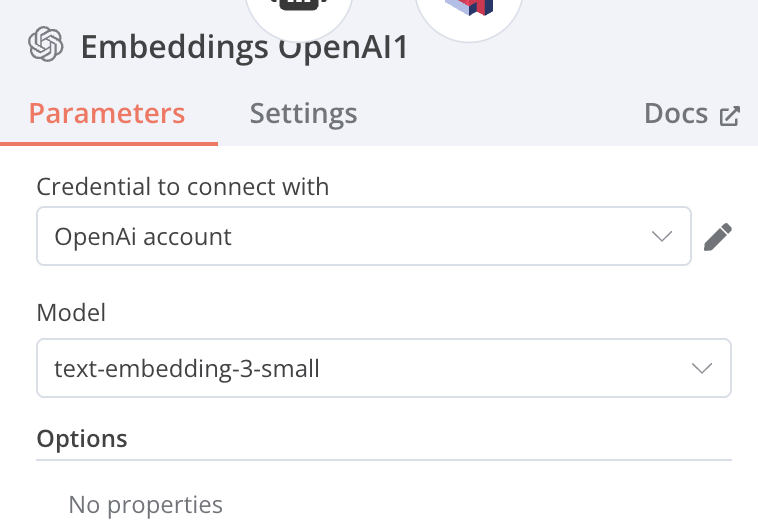Click the Model field label

(x=71, y=312)
